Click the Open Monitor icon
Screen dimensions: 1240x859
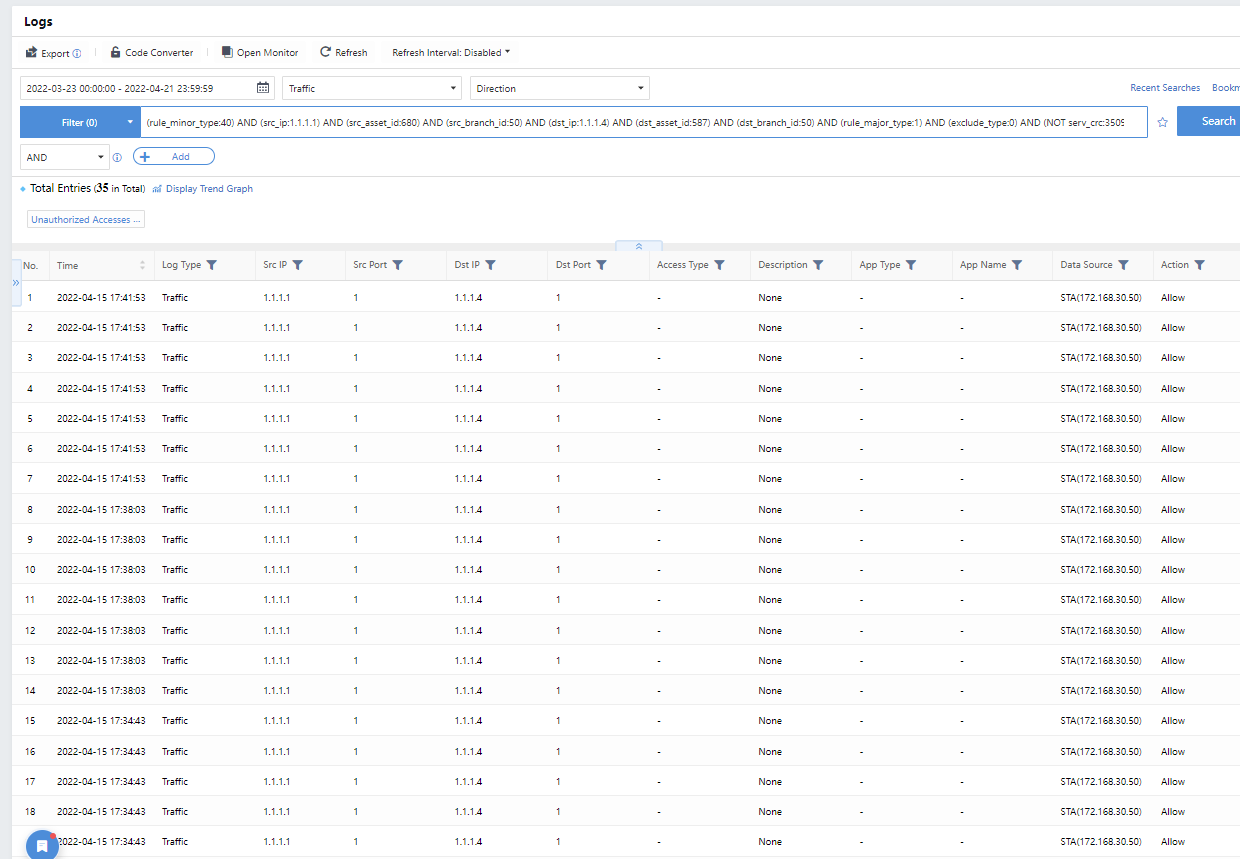pos(227,52)
